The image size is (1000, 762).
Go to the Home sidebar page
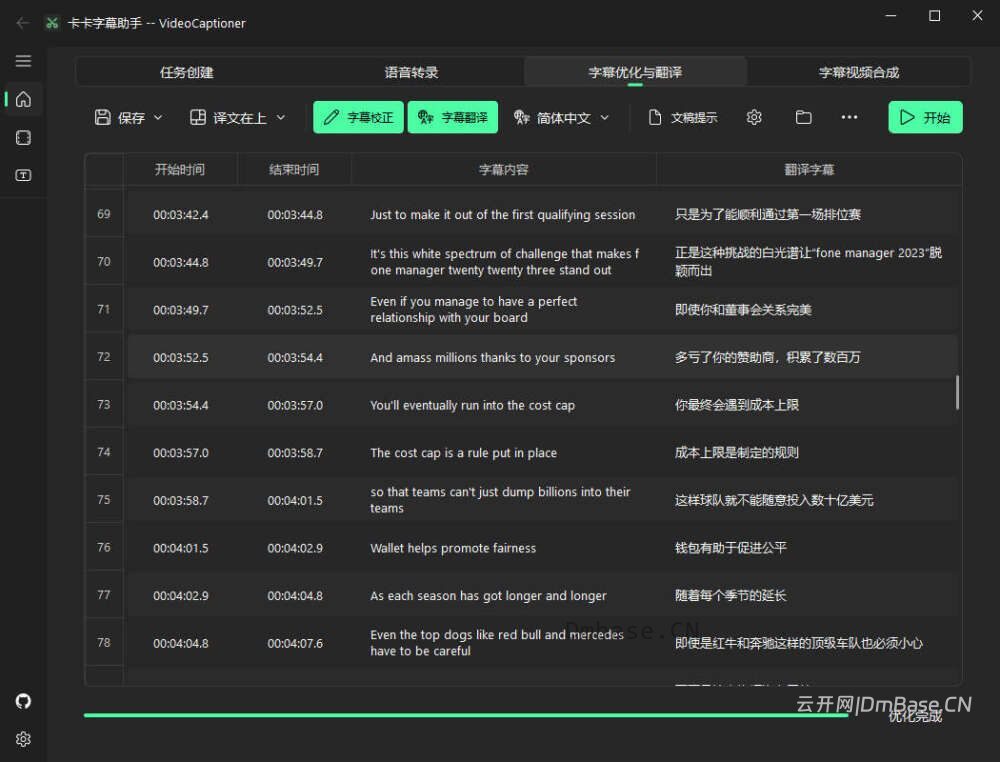[24, 99]
